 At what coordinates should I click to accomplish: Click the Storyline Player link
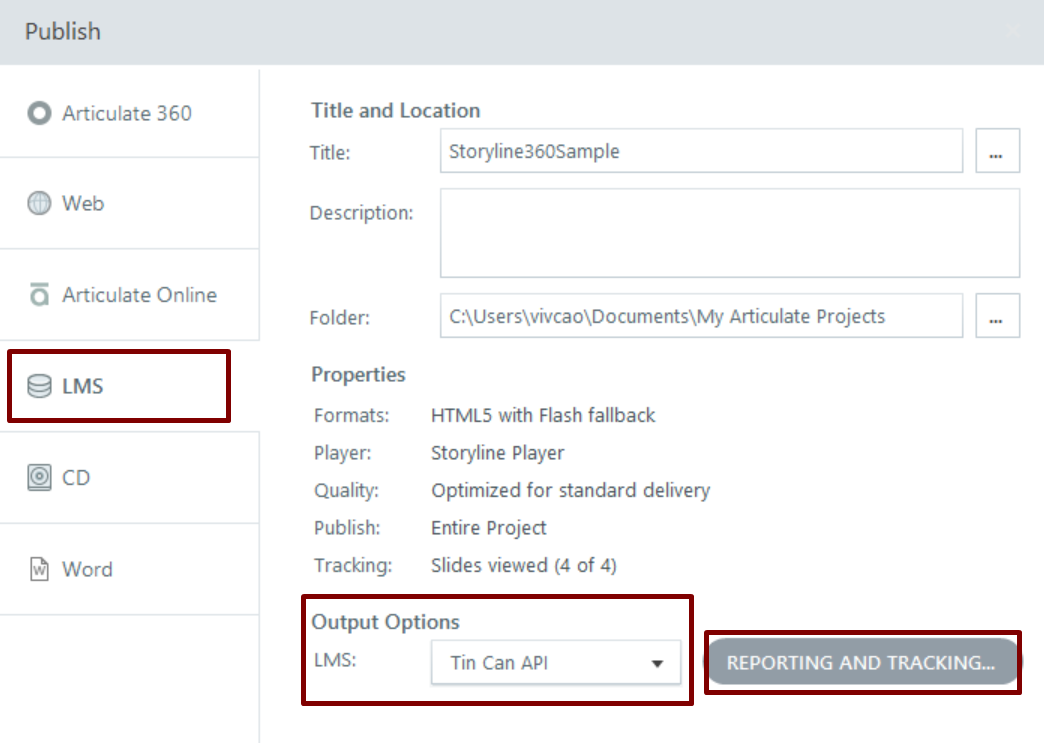pyautogui.click(x=497, y=453)
